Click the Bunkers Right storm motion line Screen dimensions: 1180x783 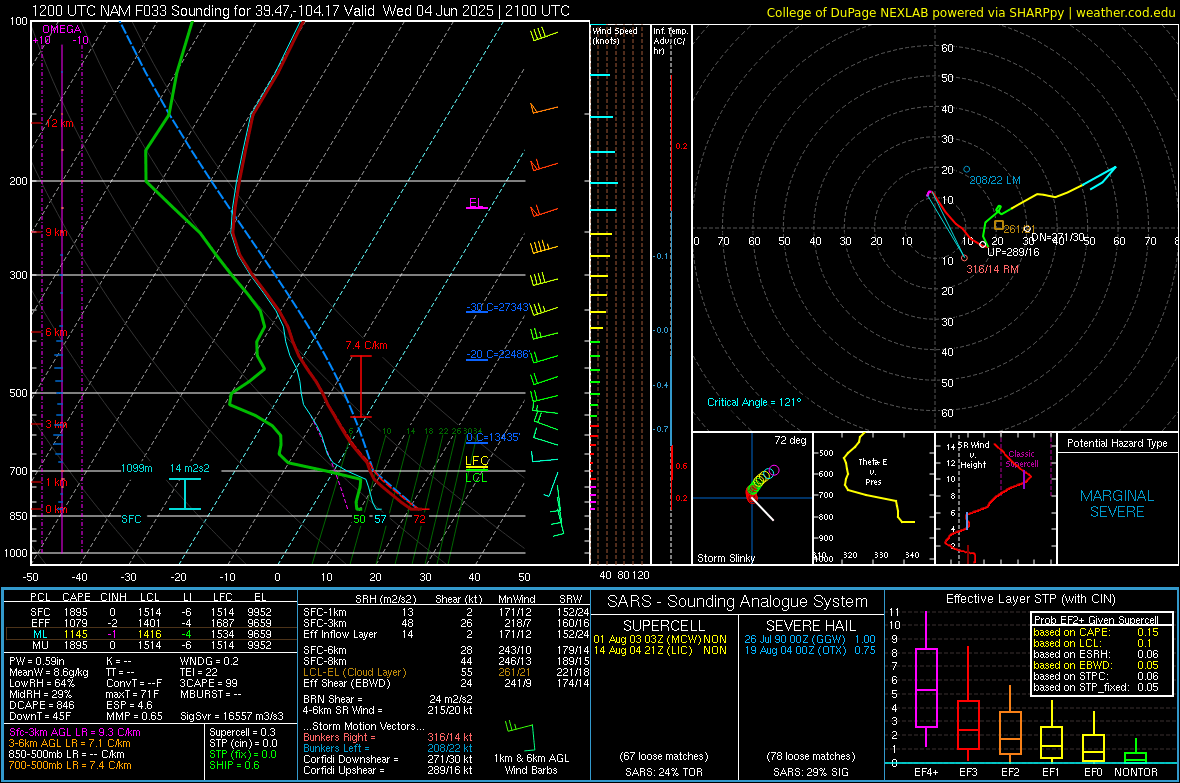[388, 737]
